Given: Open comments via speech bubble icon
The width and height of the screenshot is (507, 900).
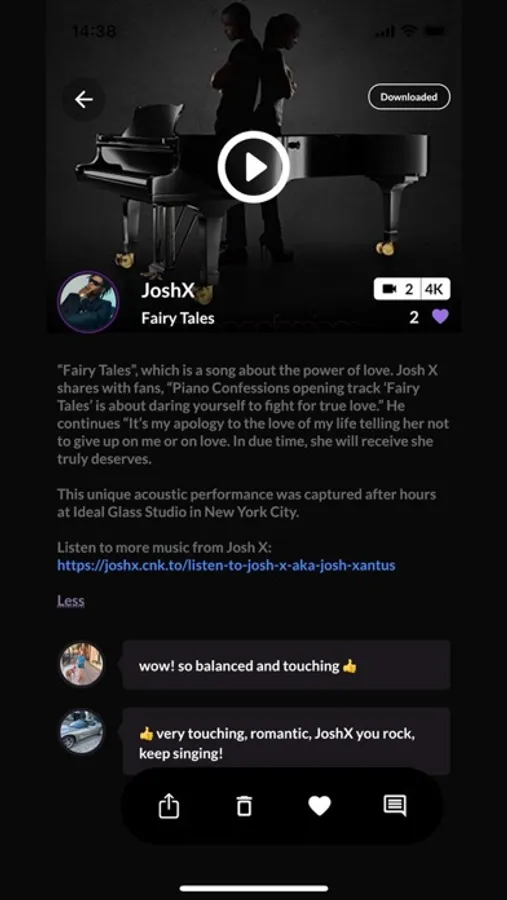Looking at the screenshot, I should (x=395, y=806).
